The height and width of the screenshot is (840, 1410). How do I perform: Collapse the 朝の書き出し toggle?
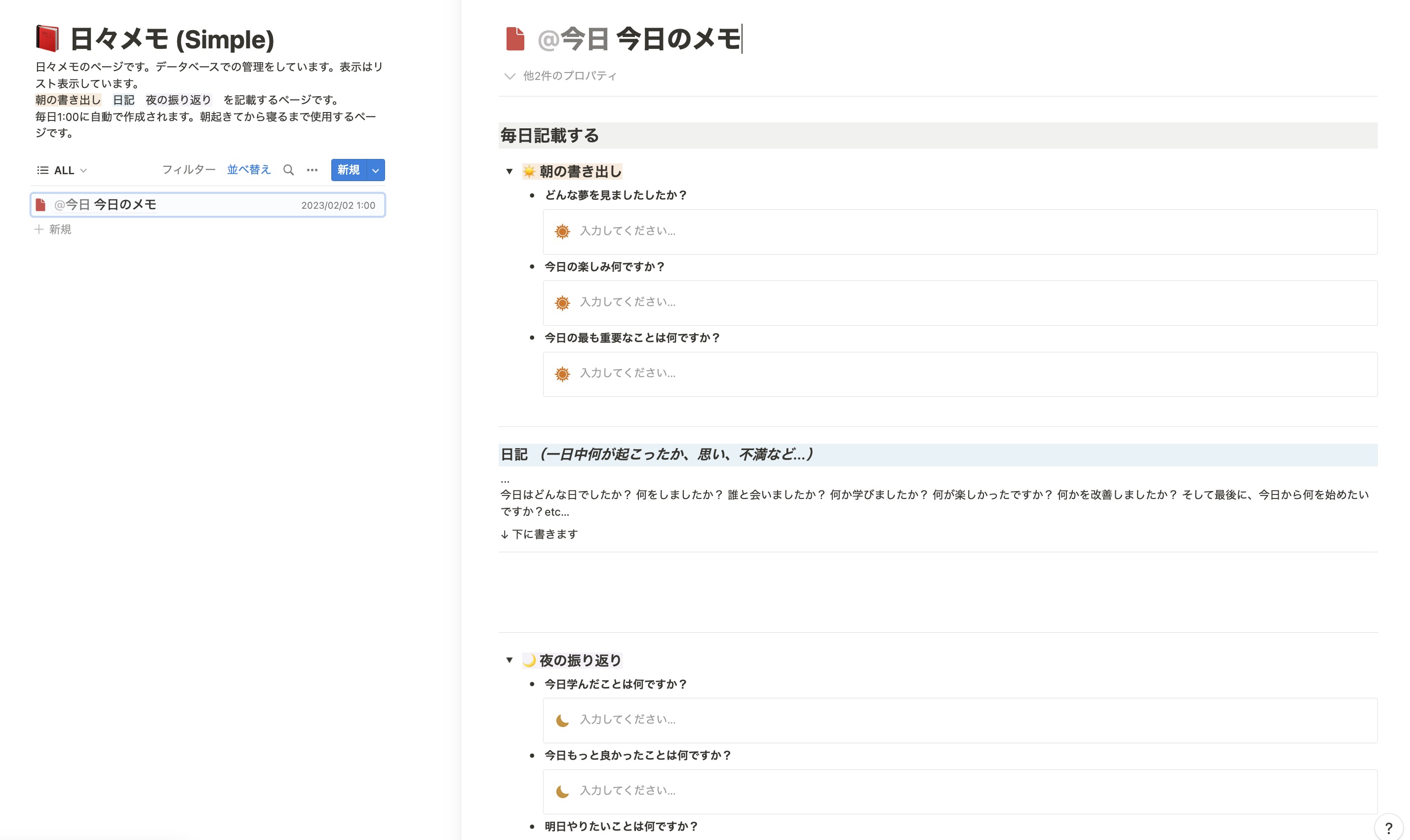pos(509,171)
